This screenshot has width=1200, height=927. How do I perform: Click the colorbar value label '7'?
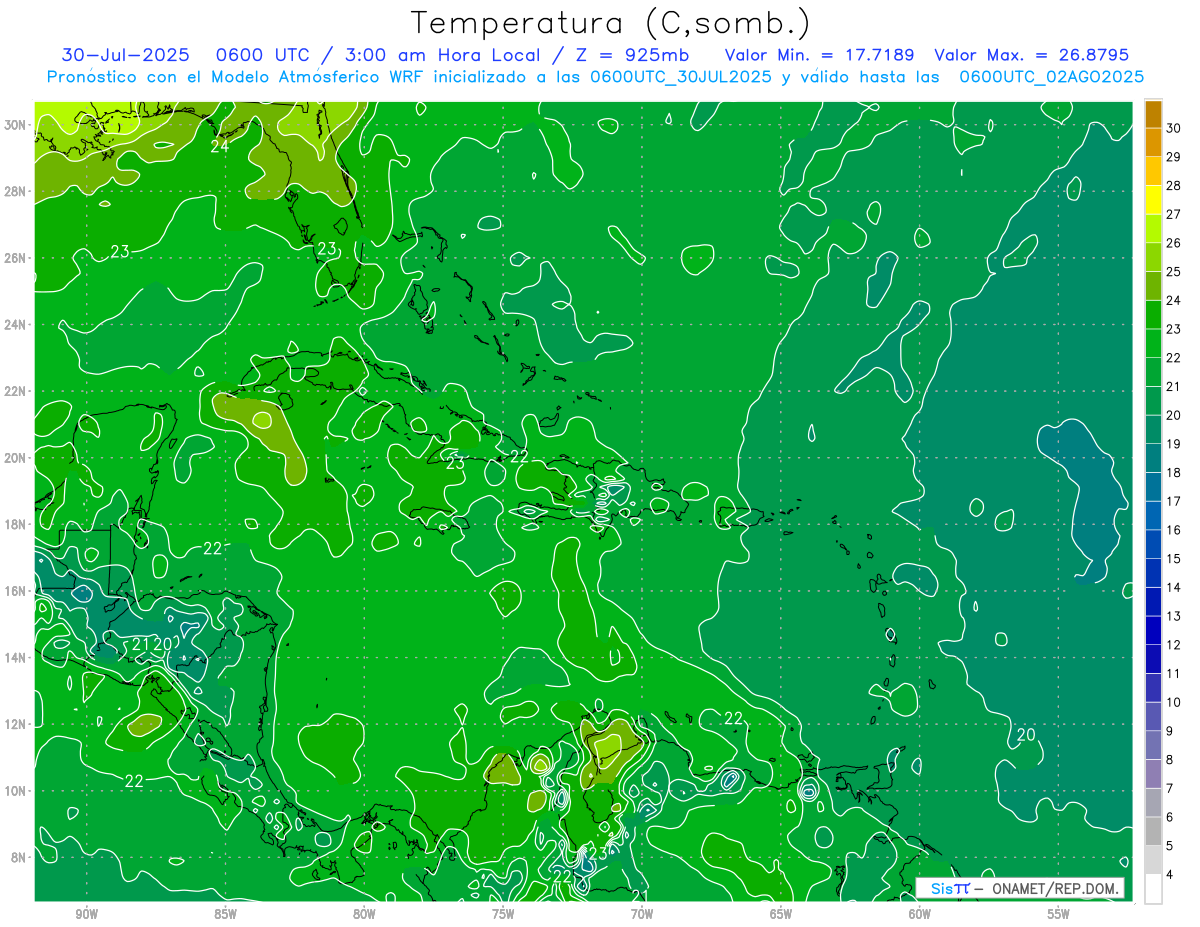(x=1170, y=788)
